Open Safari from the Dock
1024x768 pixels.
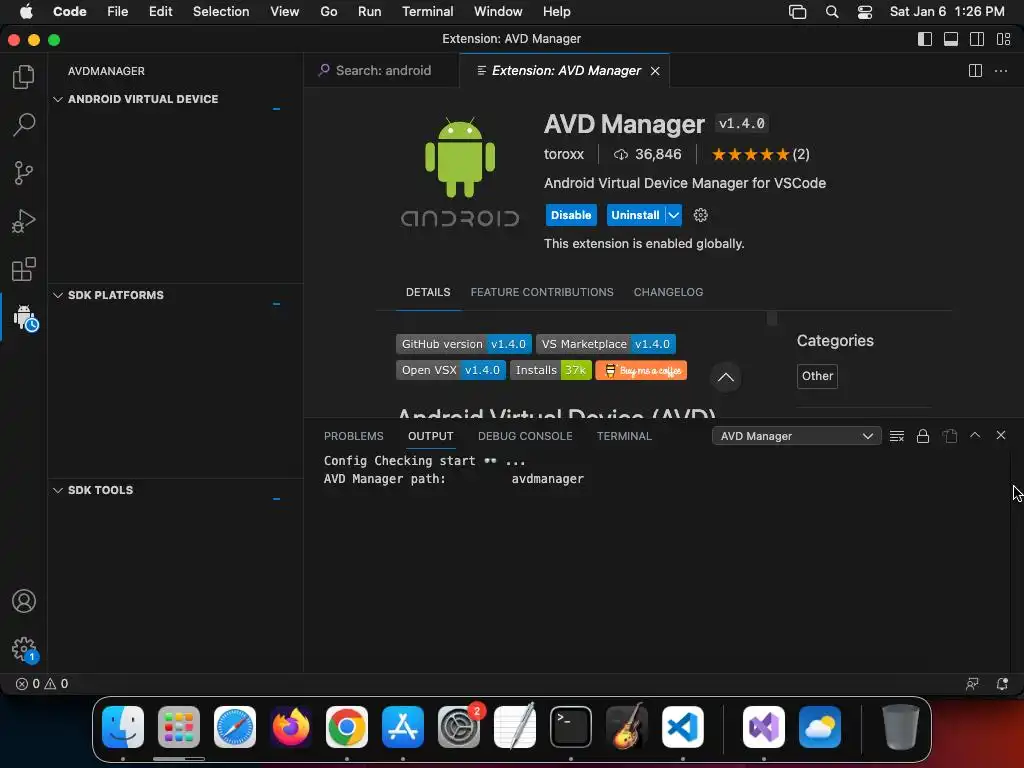(234, 727)
